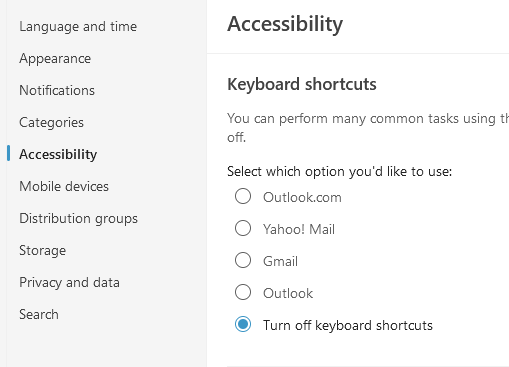Image resolution: width=509 pixels, height=367 pixels.
Task: Select the Outlook.com shortcuts radio button
Action: click(243, 196)
